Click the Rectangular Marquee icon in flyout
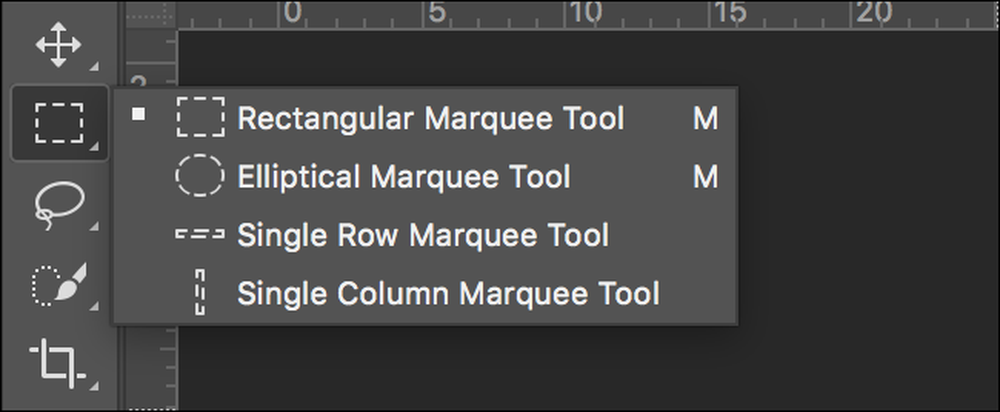Screen dimensions: 1000x412 (200, 117)
